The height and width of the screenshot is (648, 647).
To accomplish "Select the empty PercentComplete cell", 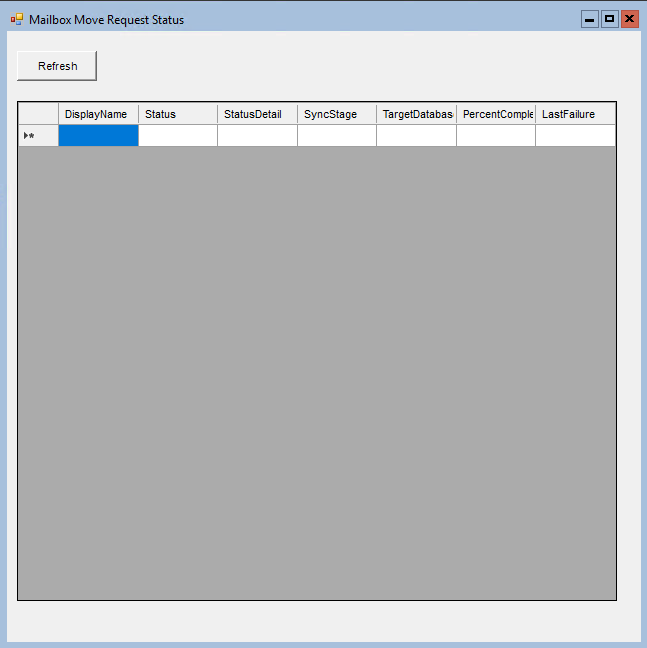I will (496, 136).
